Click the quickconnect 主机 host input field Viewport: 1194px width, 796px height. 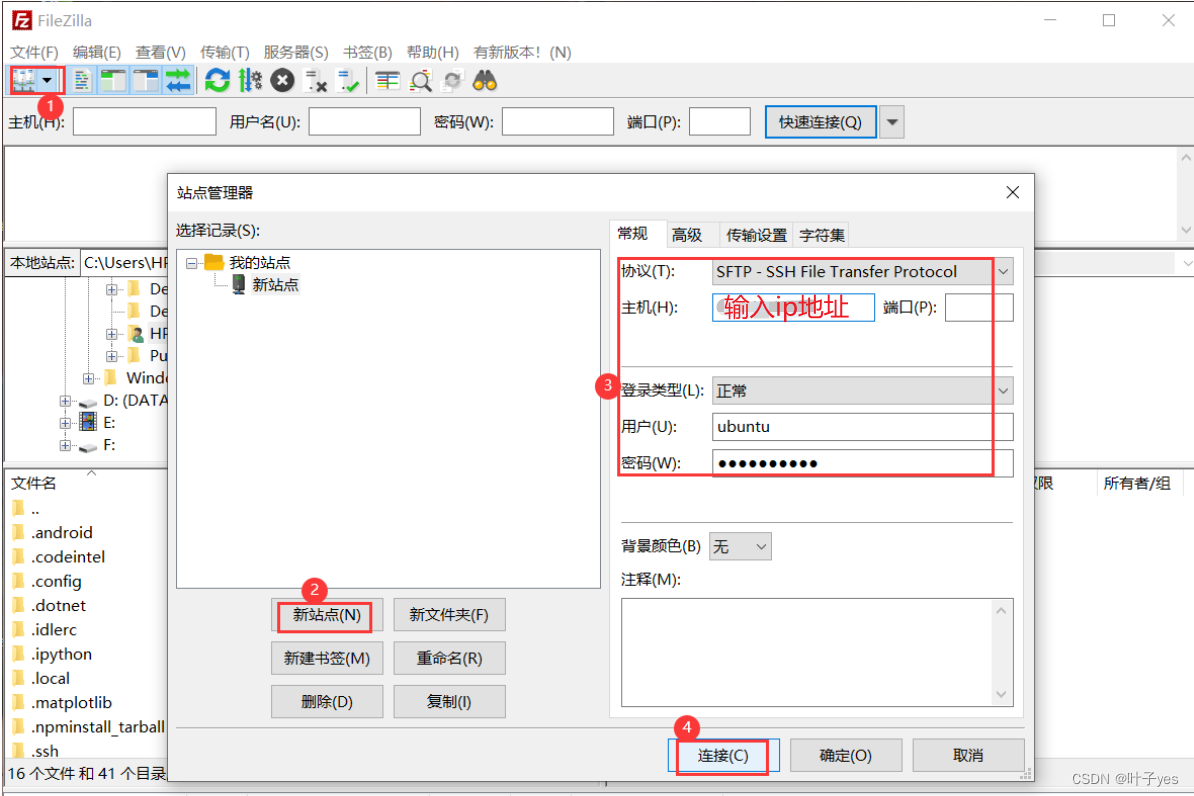[x=145, y=122]
